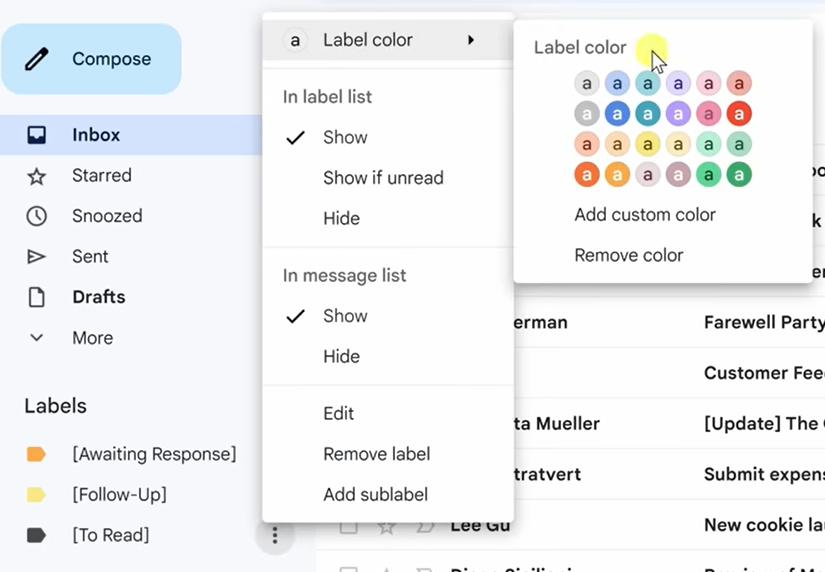The width and height of the screenshot is (825, 572).
Task: Open the Drafts document icon
Action: pyautogui.click(x=37, y=297)
